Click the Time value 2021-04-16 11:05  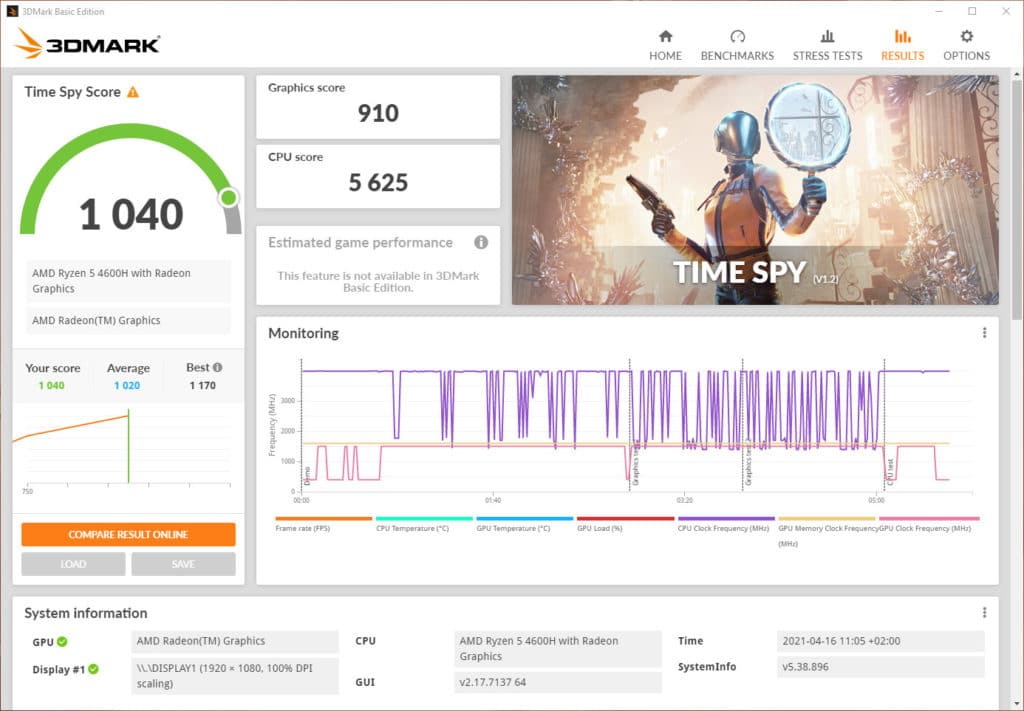coord(880,641)
